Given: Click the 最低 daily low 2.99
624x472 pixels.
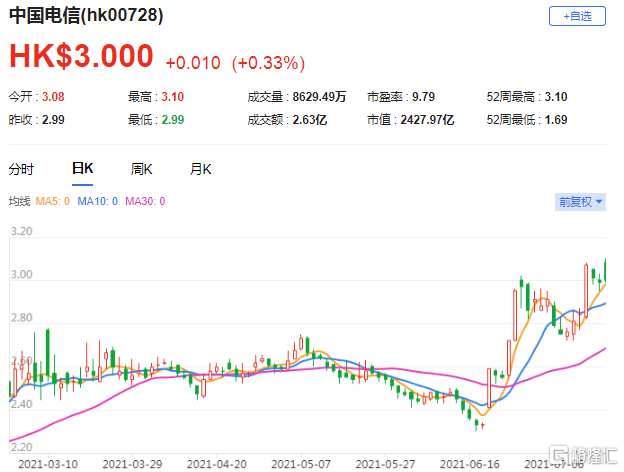Looking at the screenshot, I should (172, 120).
